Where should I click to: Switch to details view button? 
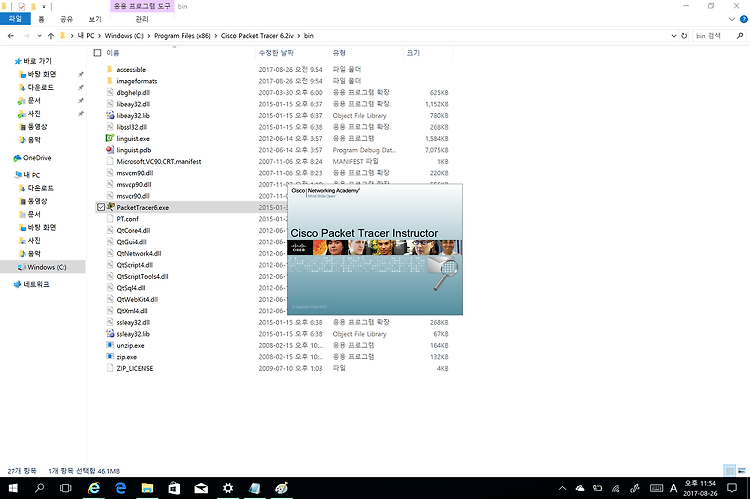point(730,471)
